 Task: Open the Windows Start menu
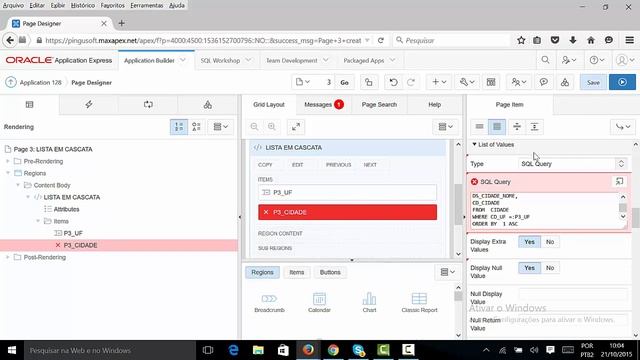12,350
